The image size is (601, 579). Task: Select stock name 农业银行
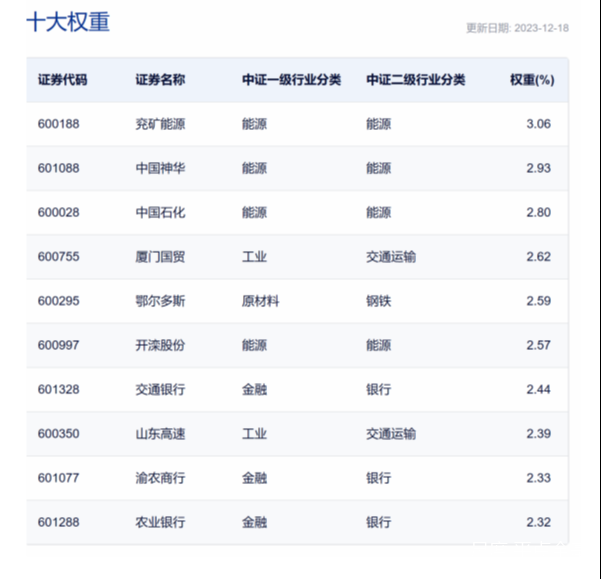click(160, 522)
